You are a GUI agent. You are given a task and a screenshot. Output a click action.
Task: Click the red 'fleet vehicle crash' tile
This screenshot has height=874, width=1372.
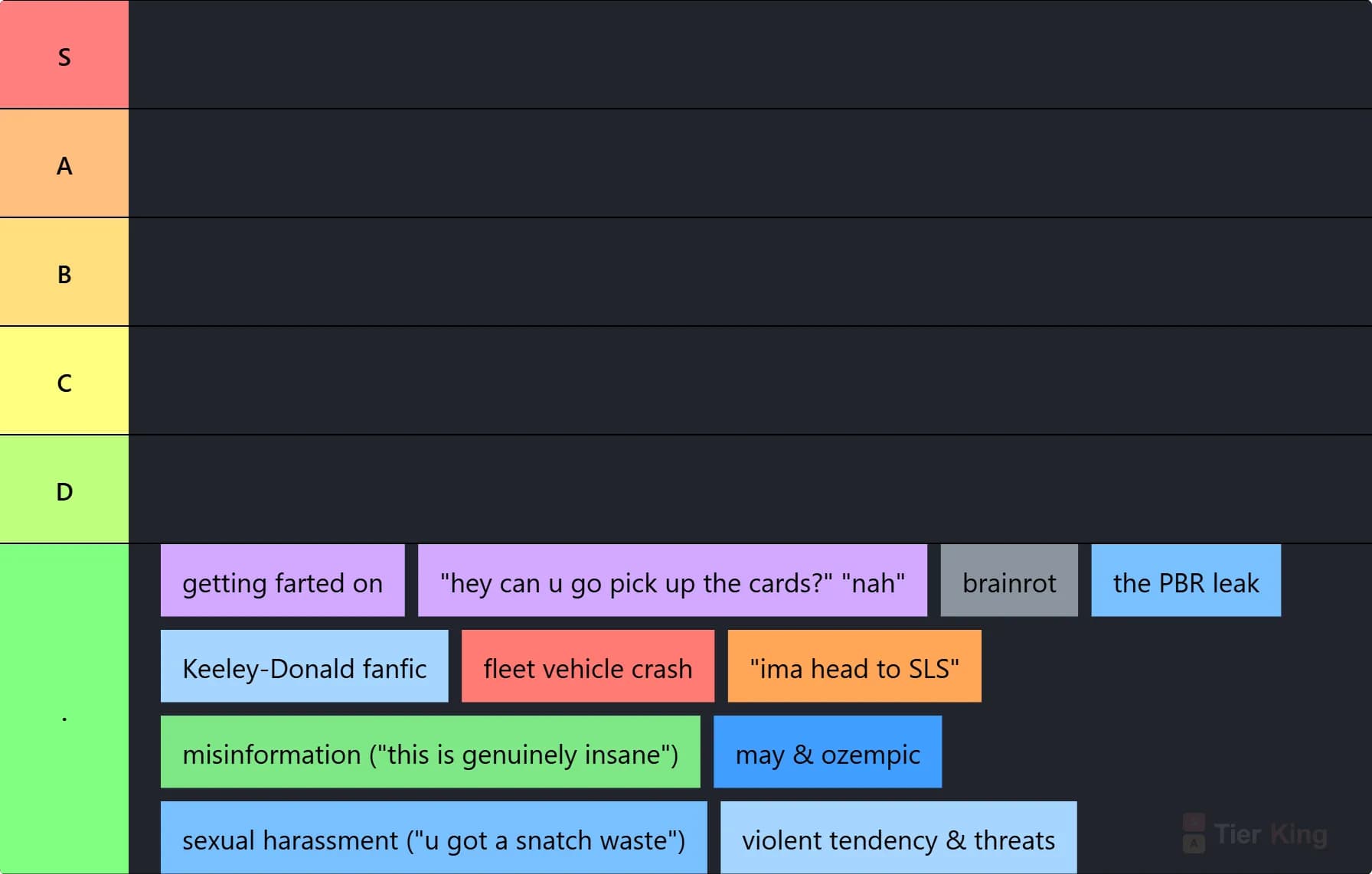click(588, 666)
